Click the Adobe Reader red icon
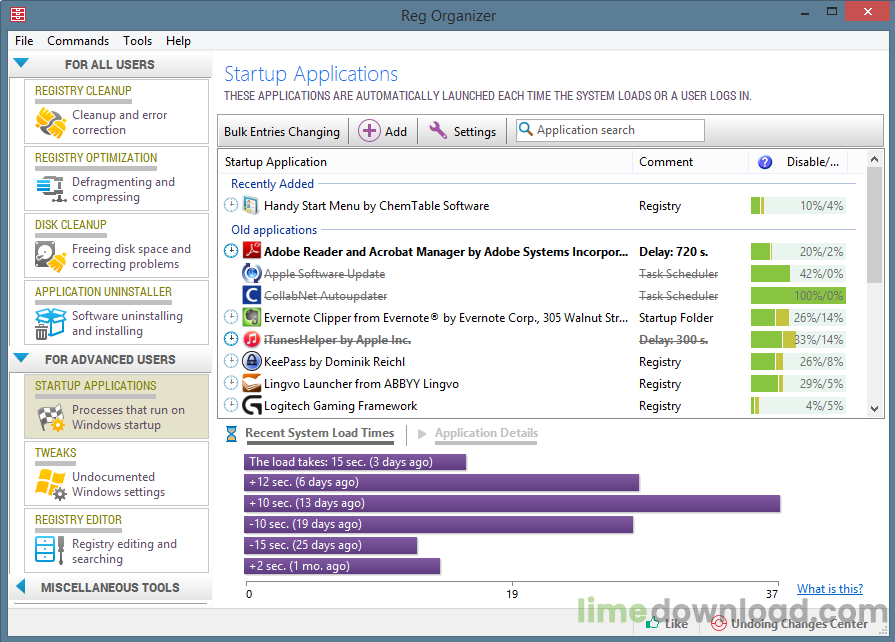 tap(252, 251)
